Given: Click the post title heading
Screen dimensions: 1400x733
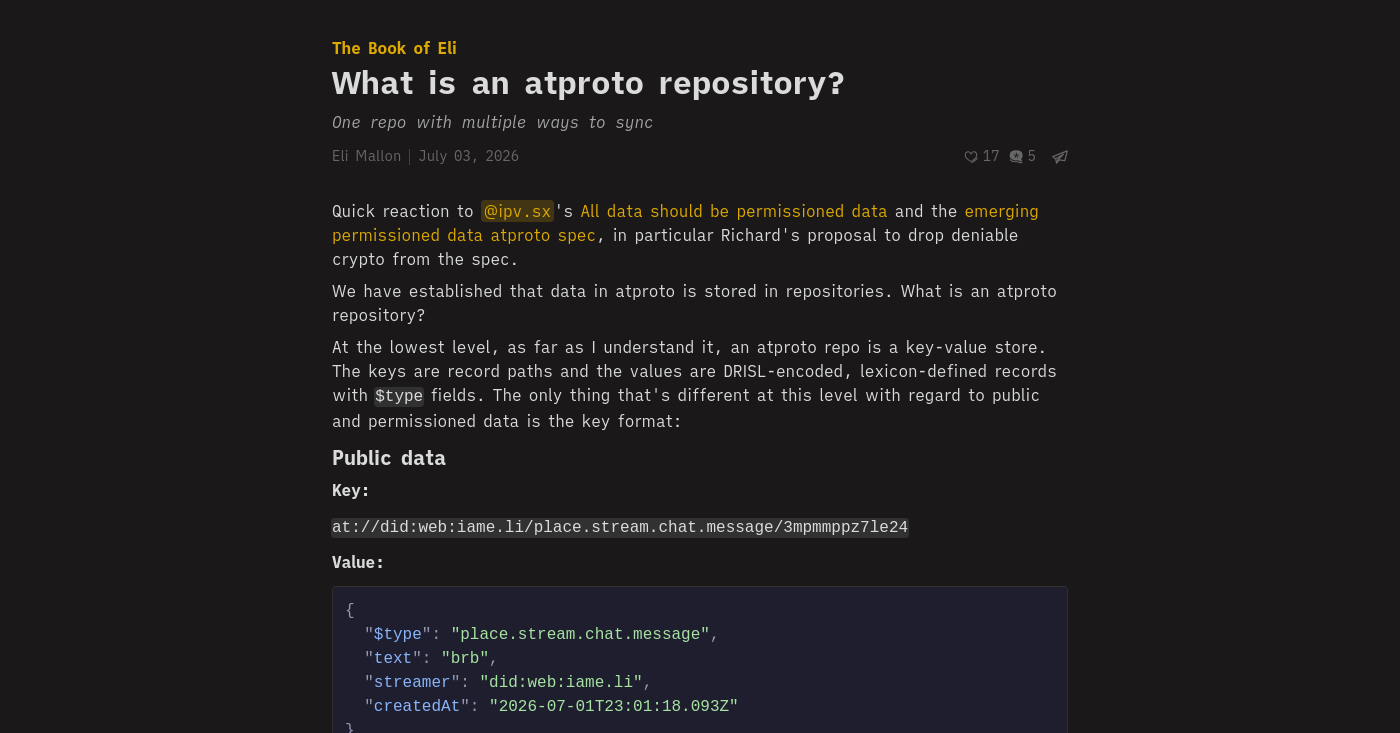Looking at the screenshot, I should tap(588, 83).
